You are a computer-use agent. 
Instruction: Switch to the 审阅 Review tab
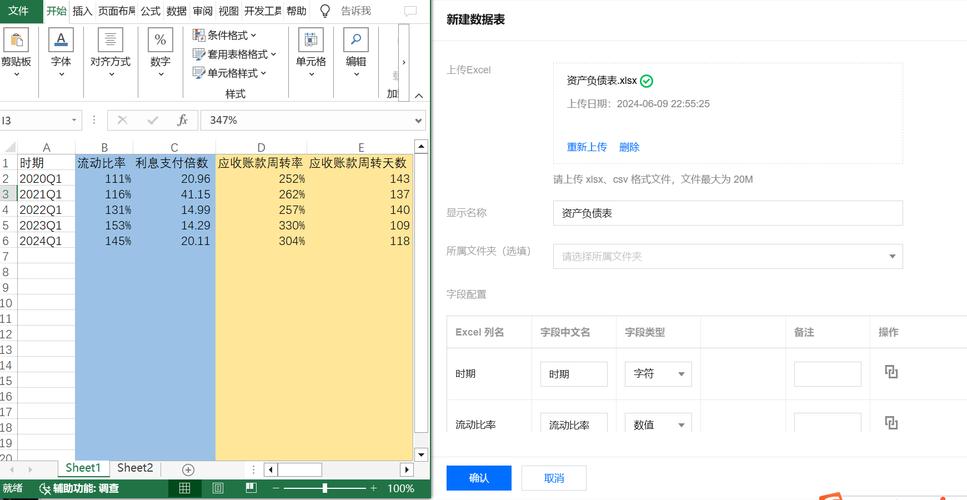click(x=202, y=10)
